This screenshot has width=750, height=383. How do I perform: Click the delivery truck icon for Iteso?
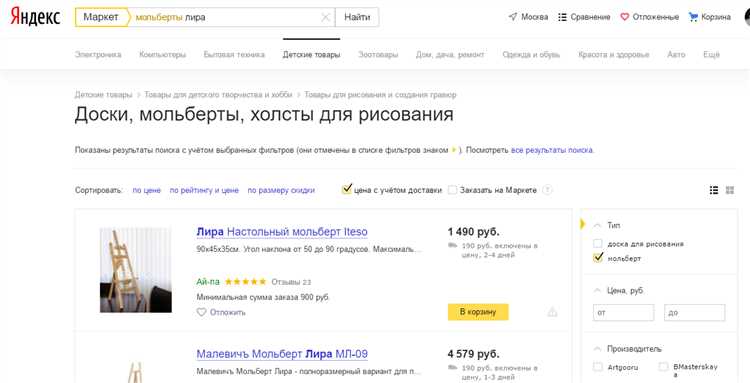coord(452,245)
